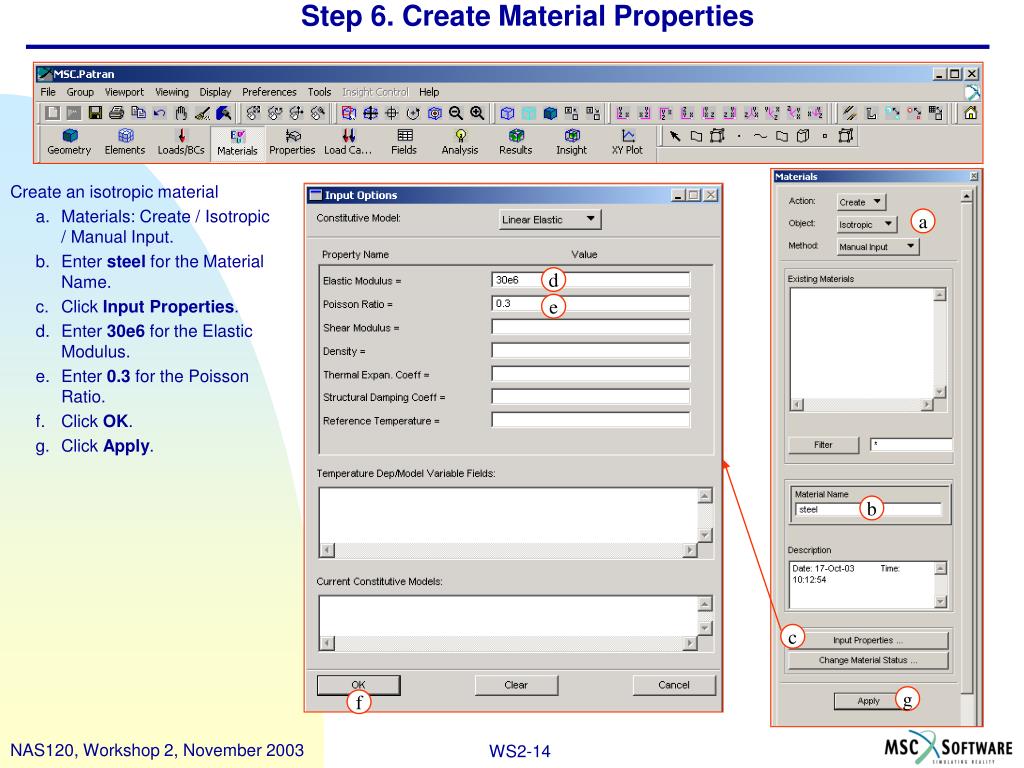
Task: Open the Object Isotropic dropdown
Action: 867,224
